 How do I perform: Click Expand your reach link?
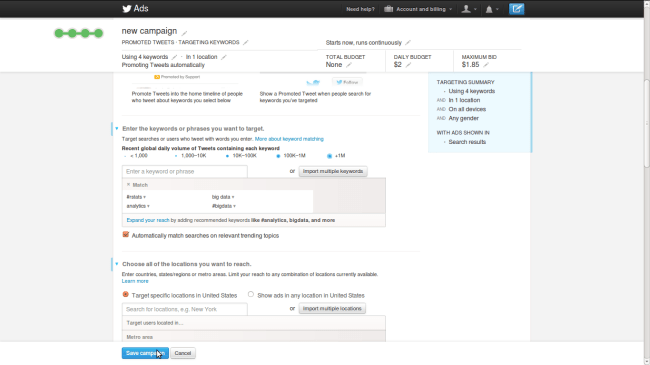148,220
